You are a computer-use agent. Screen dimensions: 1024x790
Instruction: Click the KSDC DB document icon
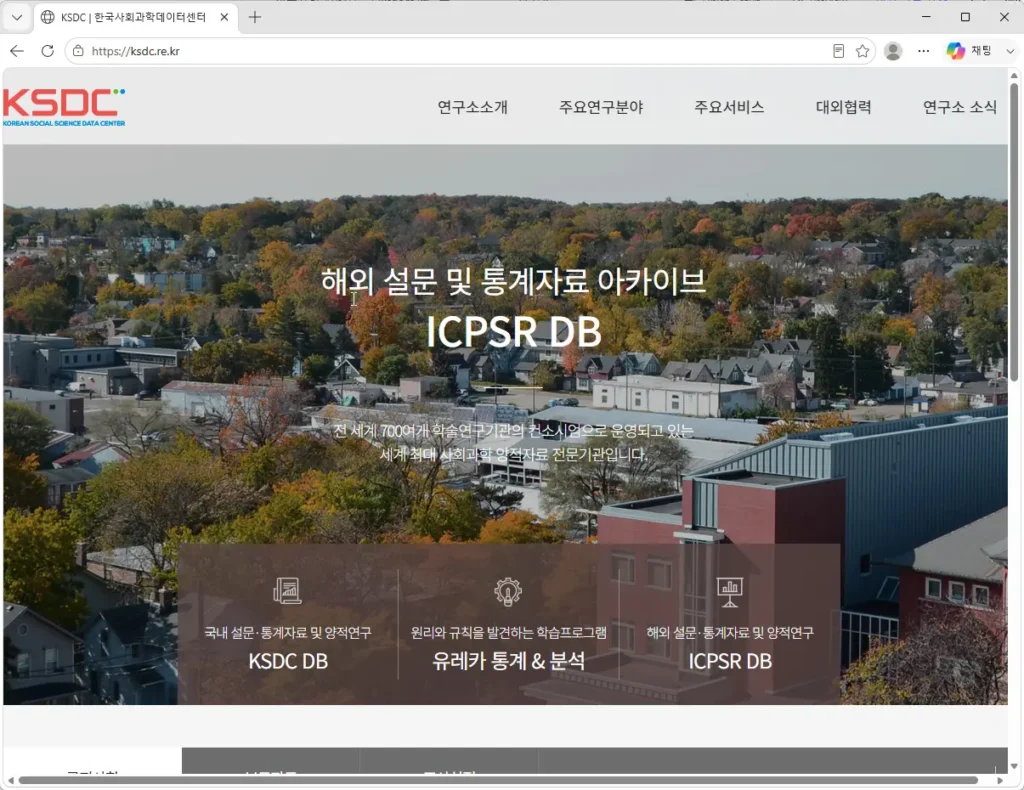coord(287,591)
